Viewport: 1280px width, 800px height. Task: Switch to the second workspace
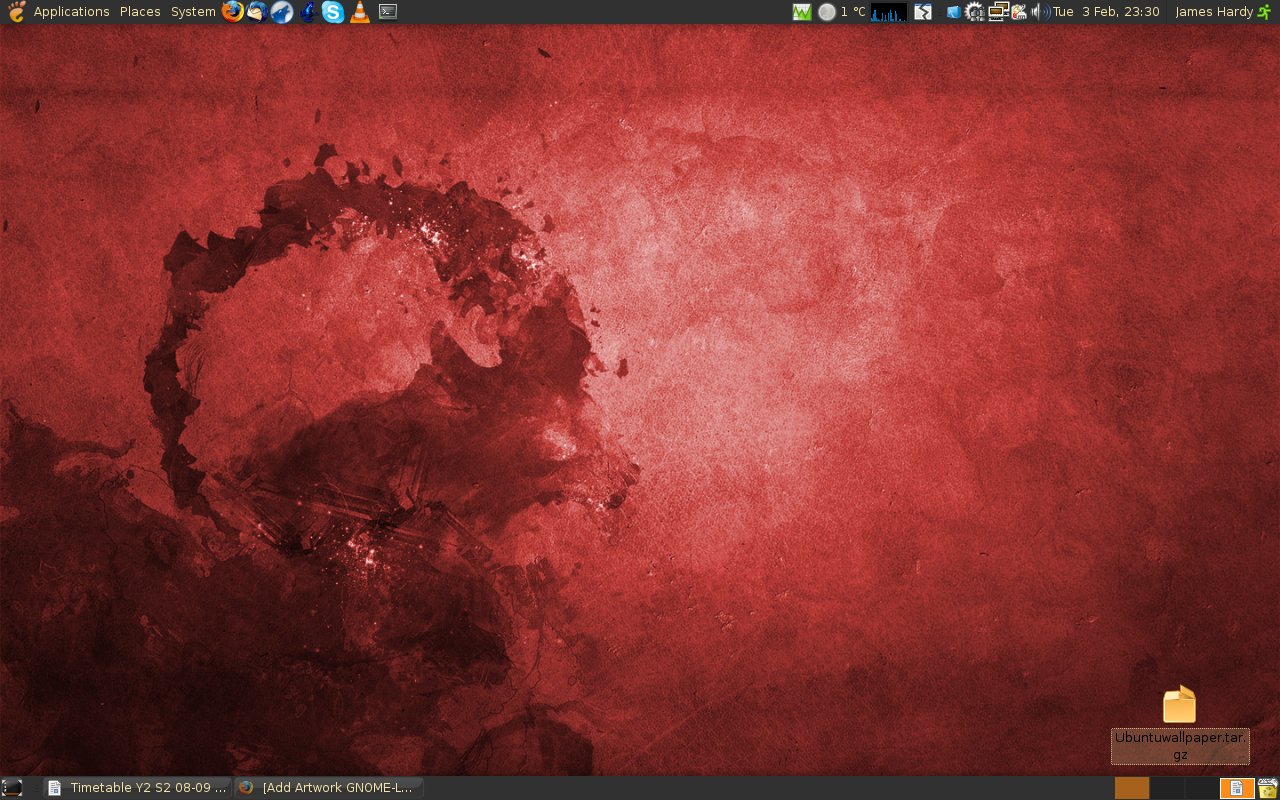coord(1166,788)
